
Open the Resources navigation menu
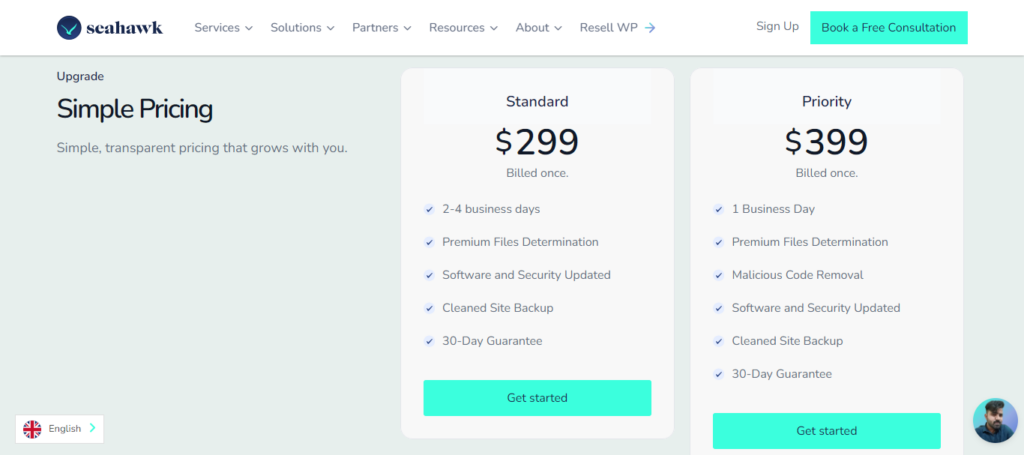(x=463, y=28)
